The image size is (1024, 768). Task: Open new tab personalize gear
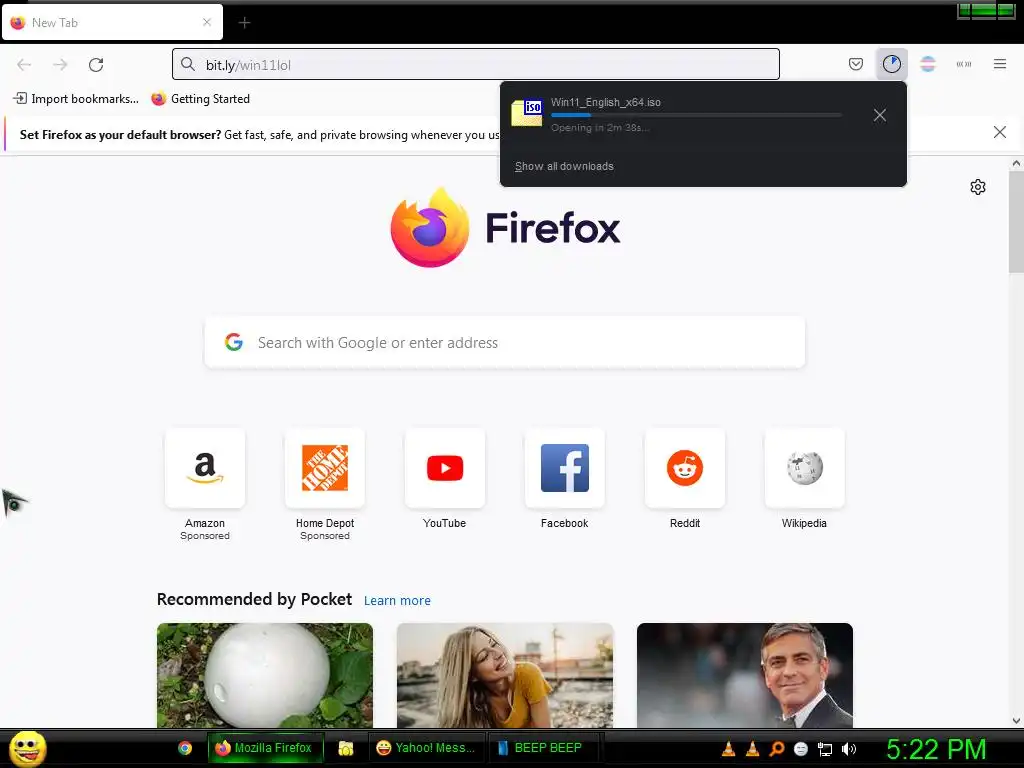click(x=978, y=187)
